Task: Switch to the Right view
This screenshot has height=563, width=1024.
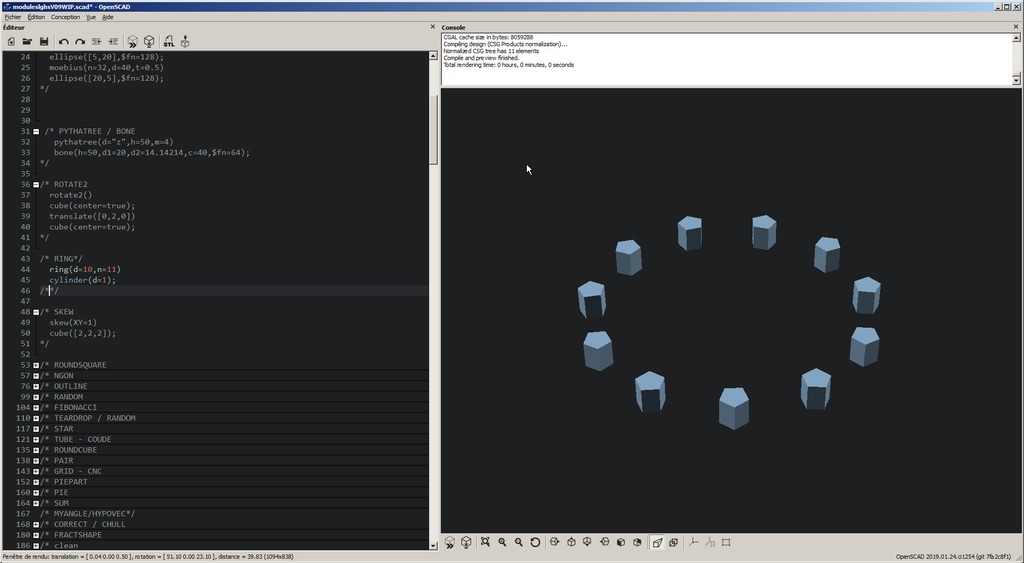Action: pos(555,542)
